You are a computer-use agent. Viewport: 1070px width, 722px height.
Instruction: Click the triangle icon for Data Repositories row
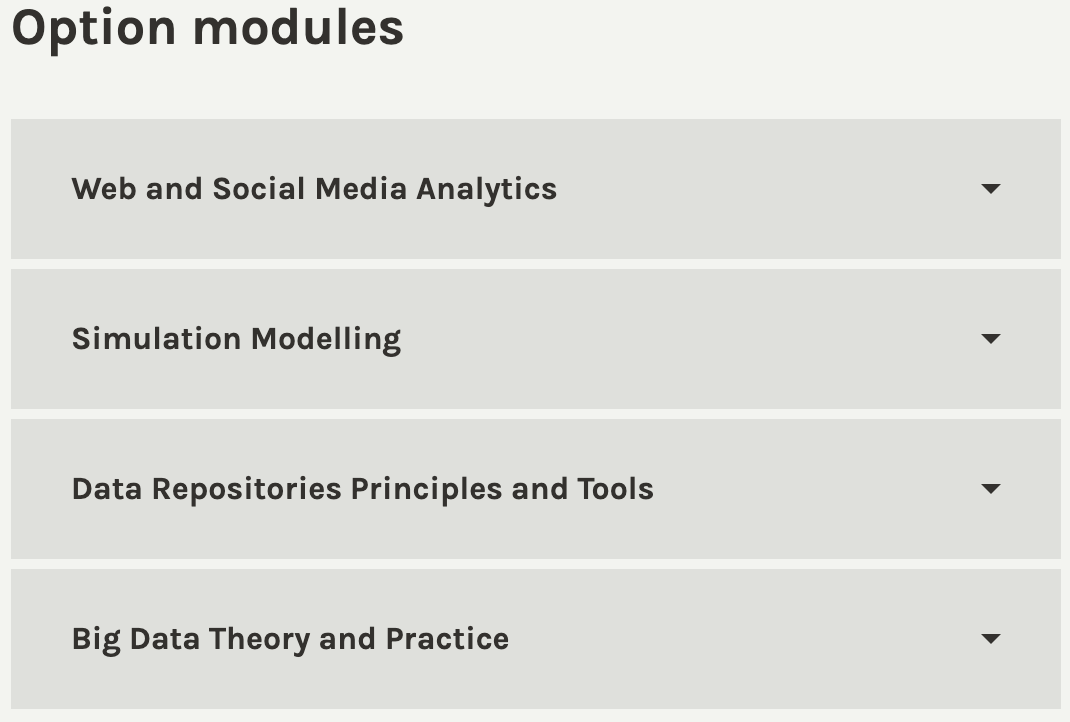click(990, 489)
